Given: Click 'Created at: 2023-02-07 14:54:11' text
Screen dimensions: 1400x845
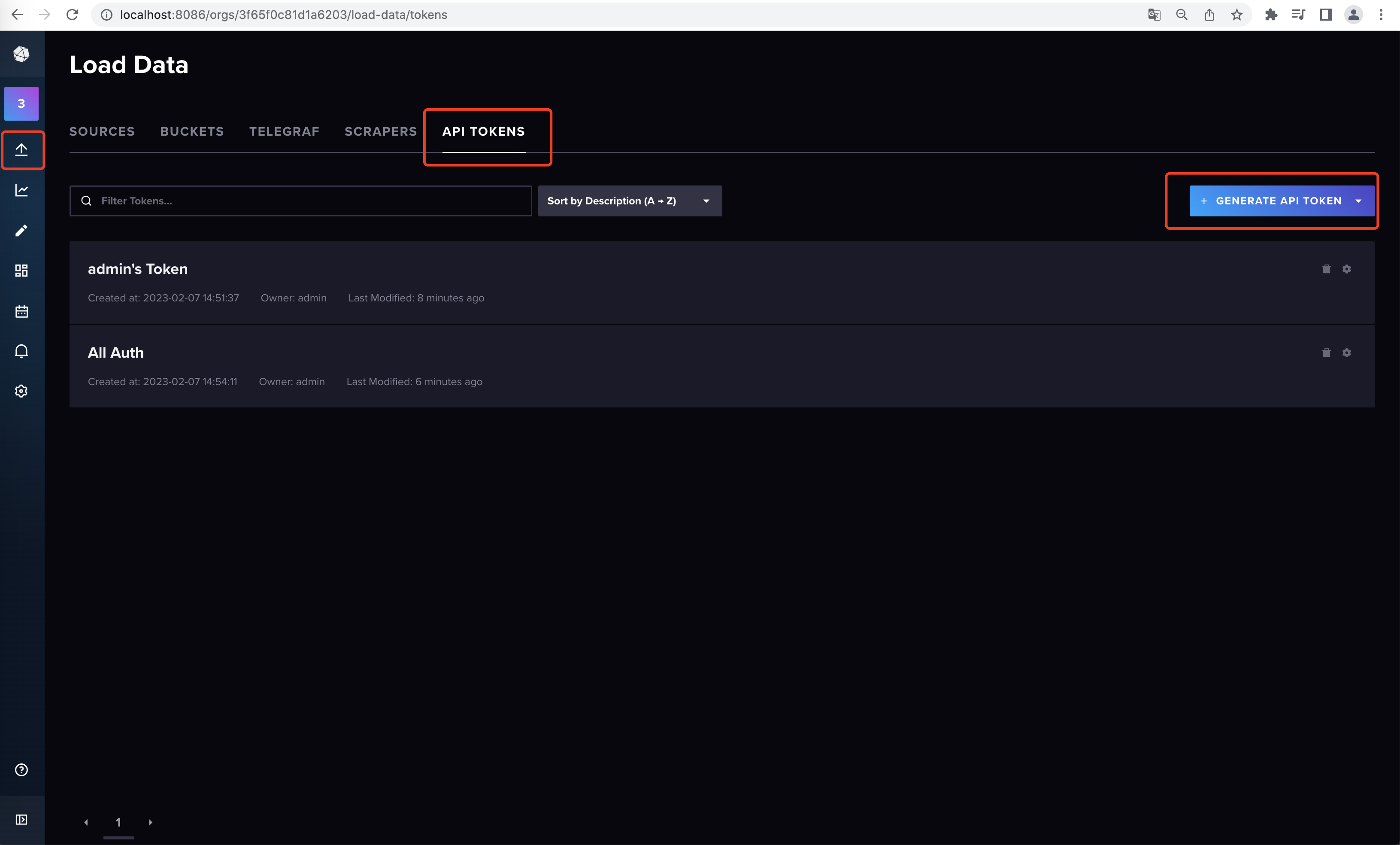Looking at the screenshot, I should [x=163, y=381].
